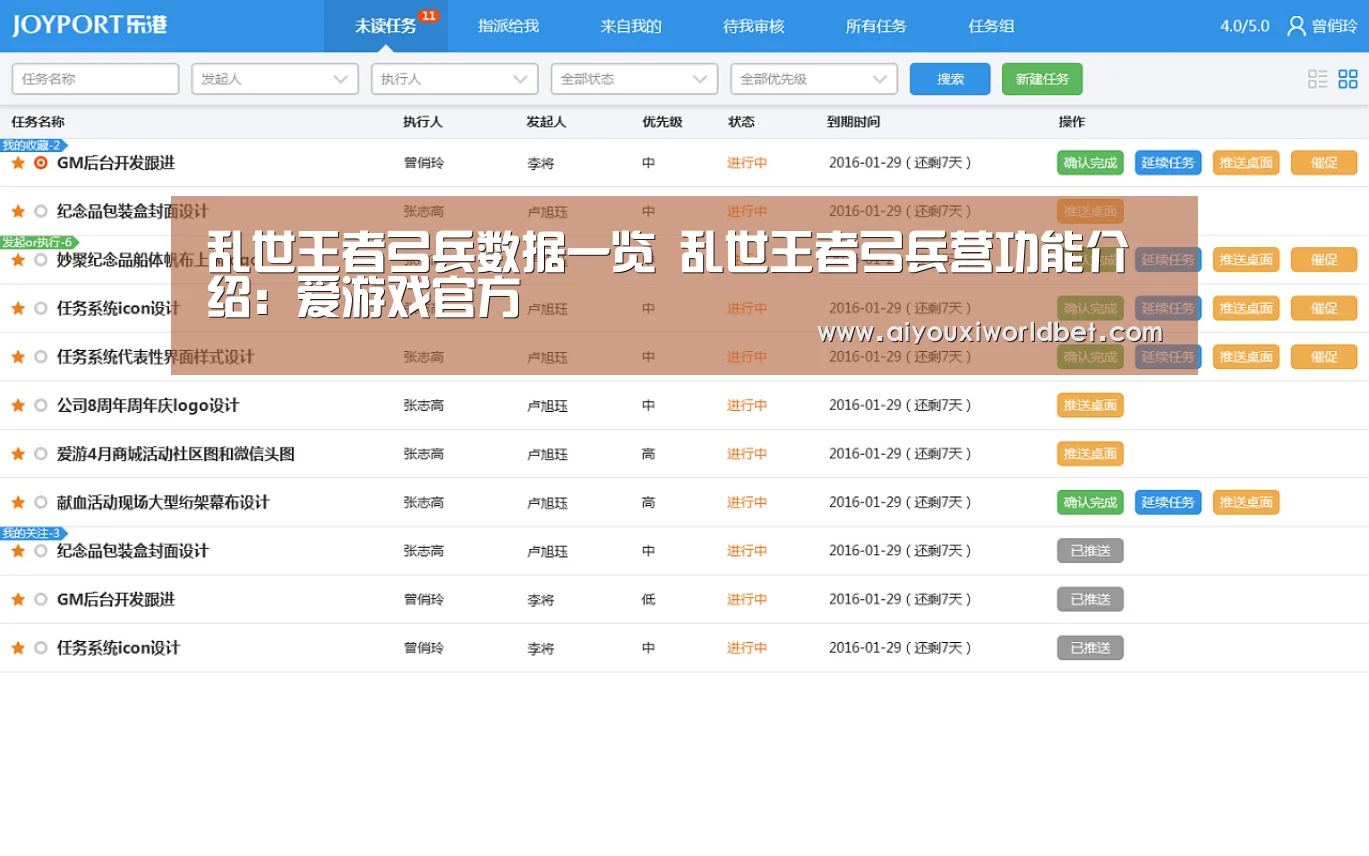Toggle star on 任务系统代表性界面样式设计
Viewport: 1369px width, 856px height.
pyautogui.click(x=18, y=357)
